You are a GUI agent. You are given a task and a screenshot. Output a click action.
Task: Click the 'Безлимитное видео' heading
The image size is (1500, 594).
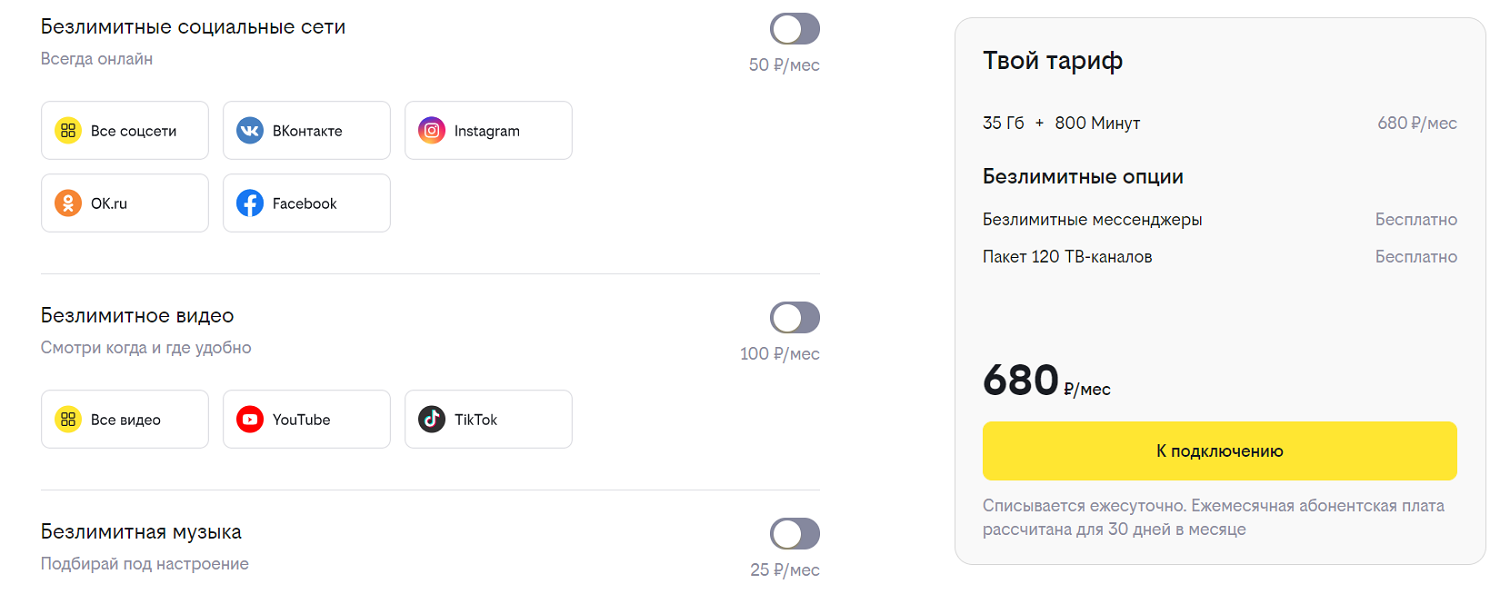137,316
